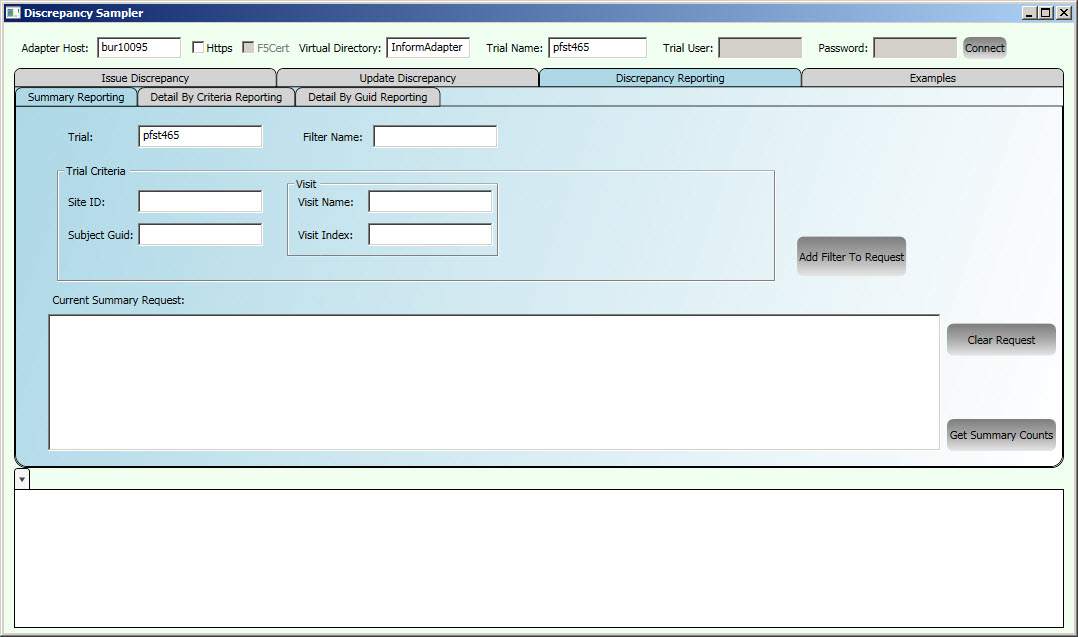
Task: Expand the dropdown arrow above the output panel
Action: pos(22,479)
